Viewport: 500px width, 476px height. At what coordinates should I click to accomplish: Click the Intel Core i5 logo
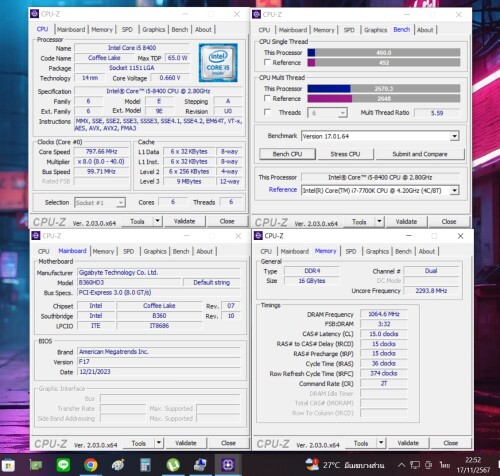pyautogui.click(x=218, y=63)
